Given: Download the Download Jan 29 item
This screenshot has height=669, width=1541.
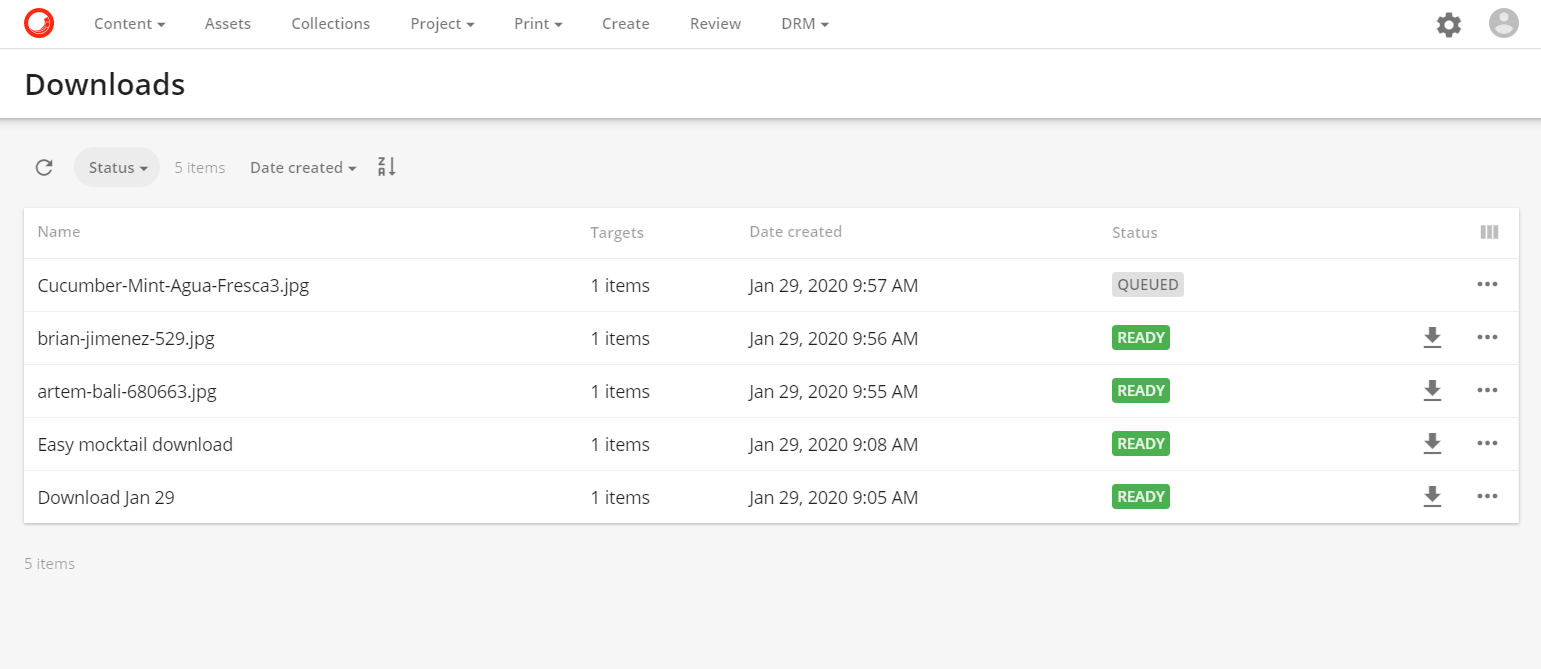Looking at the screenshot, I should pyautogui.click(x=1432, y=496).
